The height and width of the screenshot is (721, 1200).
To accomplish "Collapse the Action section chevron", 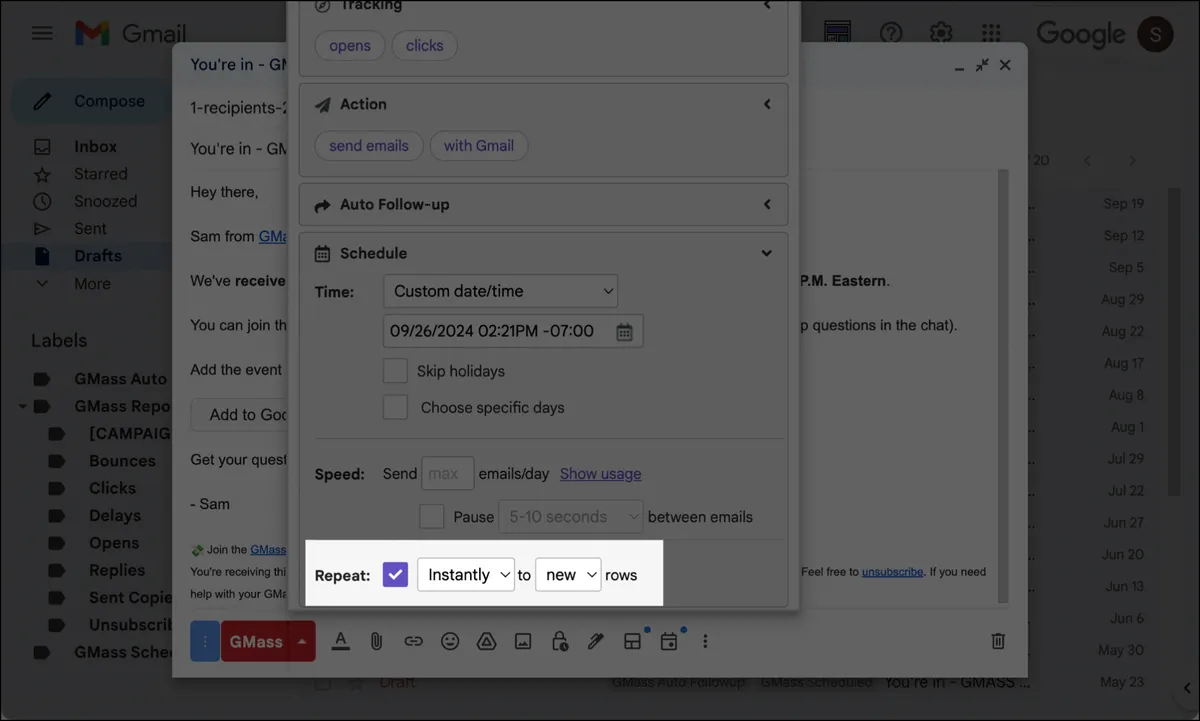I will (x=767, y=104).
